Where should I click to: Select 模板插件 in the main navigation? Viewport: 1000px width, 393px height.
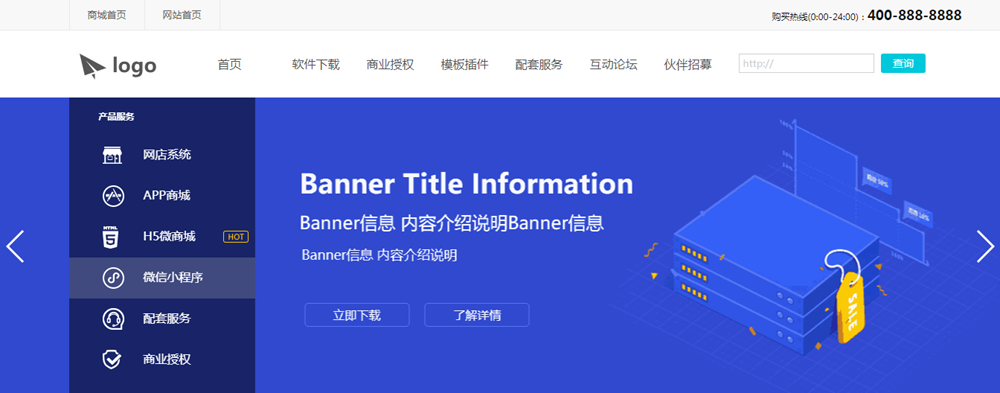click(x=465, y=64)
